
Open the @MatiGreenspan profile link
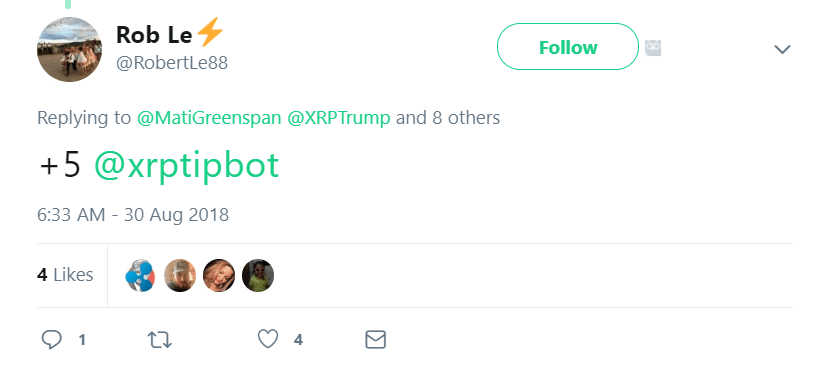point(209,118)
